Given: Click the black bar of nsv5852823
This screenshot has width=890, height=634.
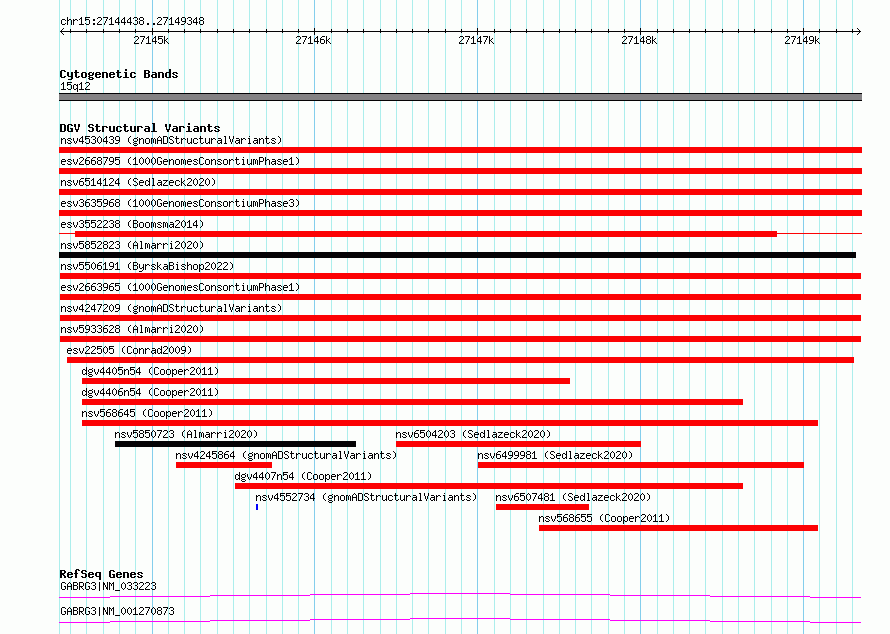Looking at the screenshot, I should point(457,255).
